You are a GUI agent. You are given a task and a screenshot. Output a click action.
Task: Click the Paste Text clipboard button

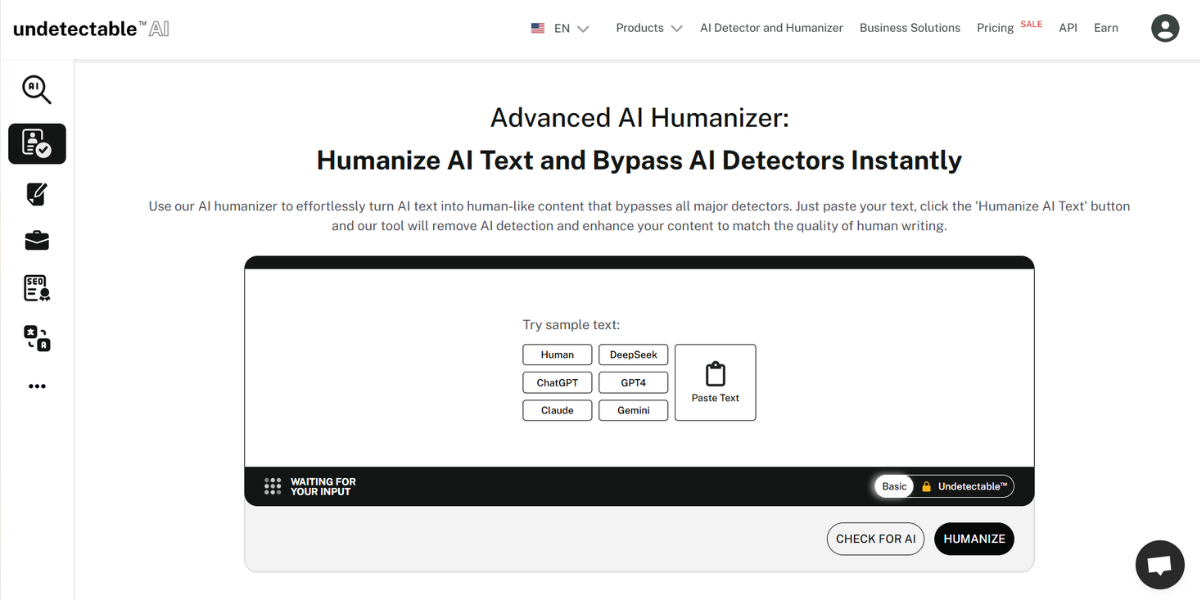click(x=715, y=382)
